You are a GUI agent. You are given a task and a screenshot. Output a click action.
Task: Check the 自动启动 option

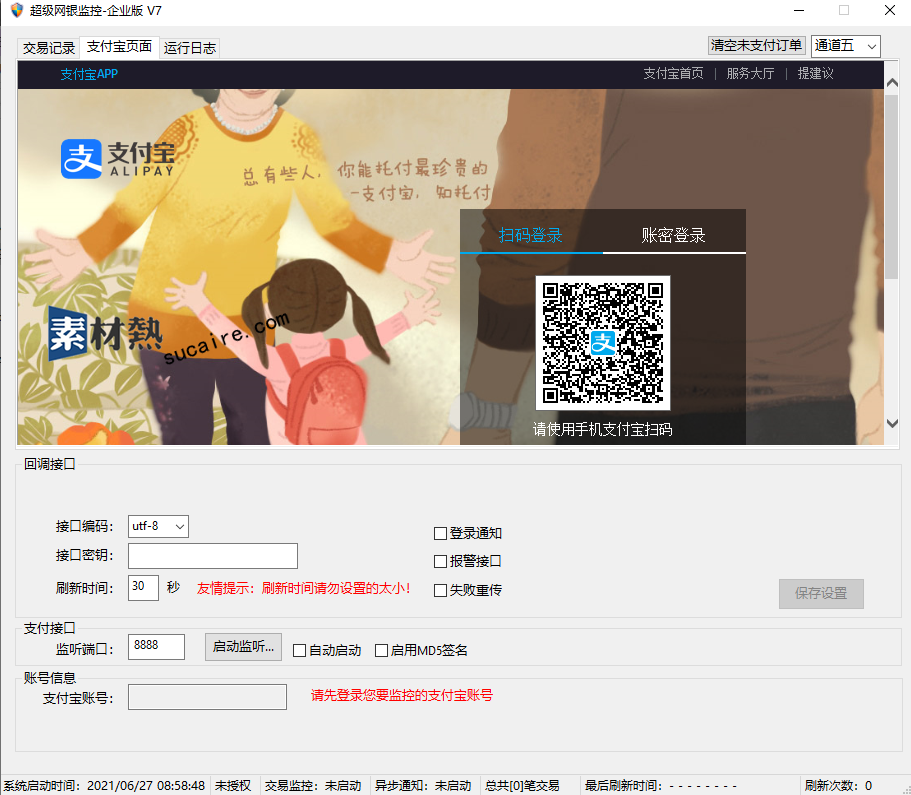[x=299, y=650]
